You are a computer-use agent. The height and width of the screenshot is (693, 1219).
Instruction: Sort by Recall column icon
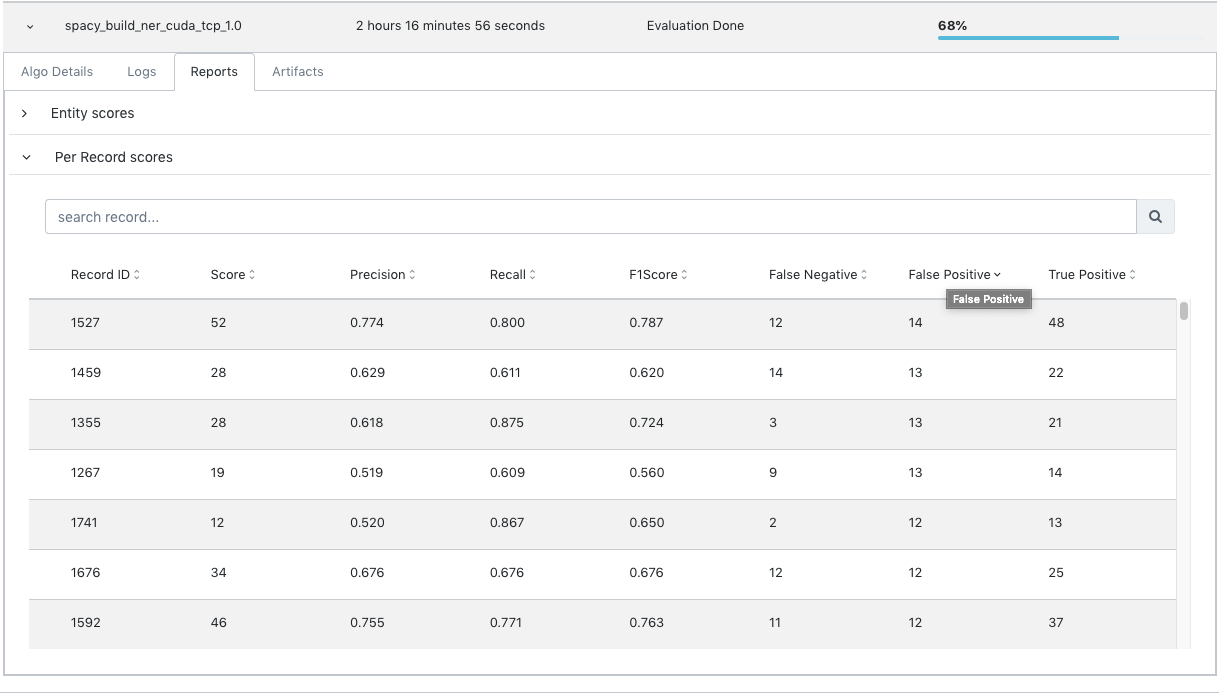[x=532, y=275]
